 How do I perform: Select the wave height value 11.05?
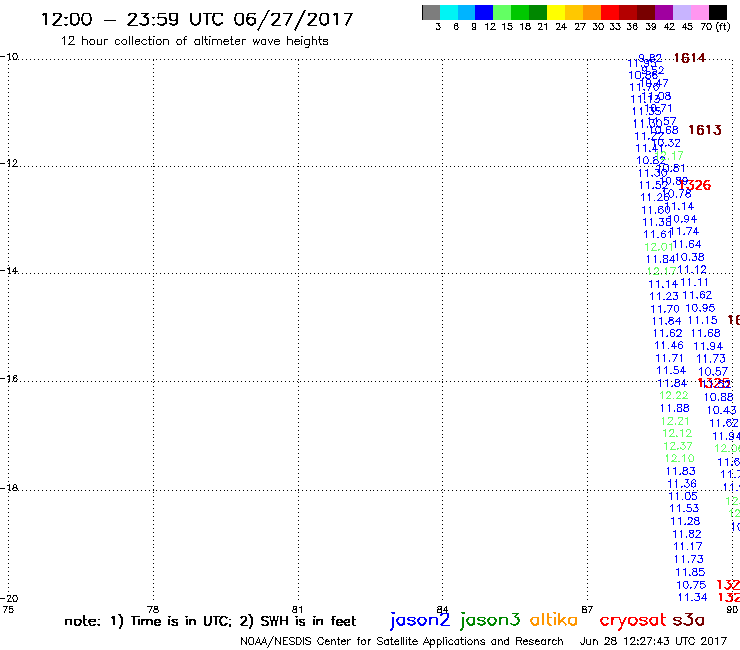[683, 496]
